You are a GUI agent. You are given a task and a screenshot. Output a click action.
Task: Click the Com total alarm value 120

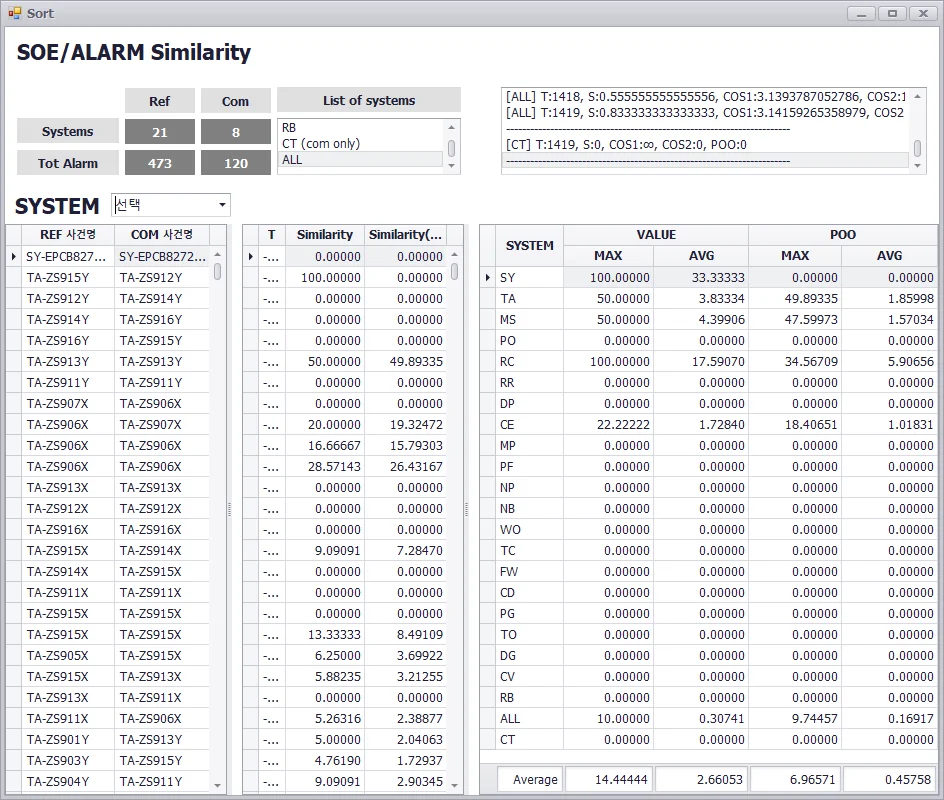[x=235, y=163]
